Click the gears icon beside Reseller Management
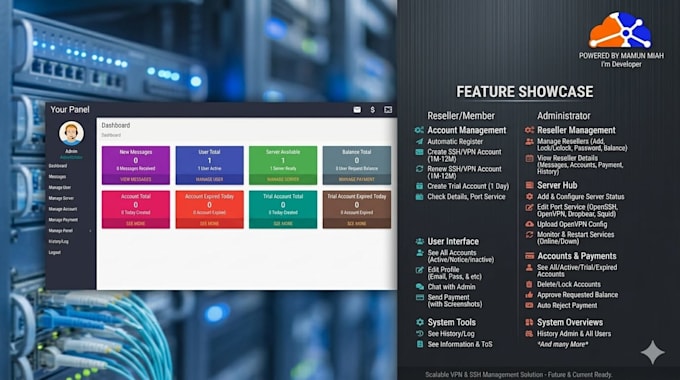This screenshot has height=380, width=680. click(530, 130)
